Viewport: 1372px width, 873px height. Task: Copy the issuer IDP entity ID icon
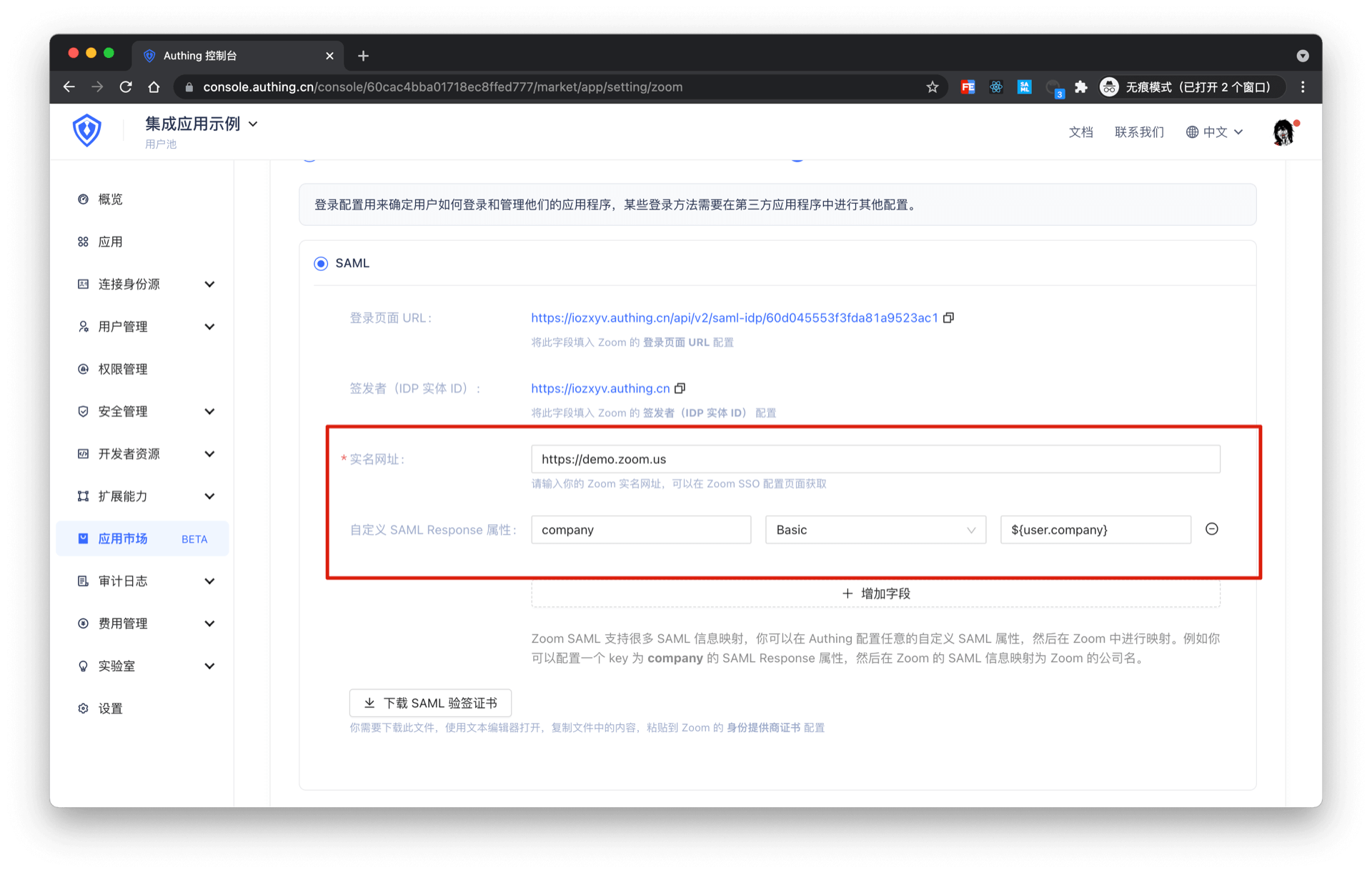[x=680, y=388]
